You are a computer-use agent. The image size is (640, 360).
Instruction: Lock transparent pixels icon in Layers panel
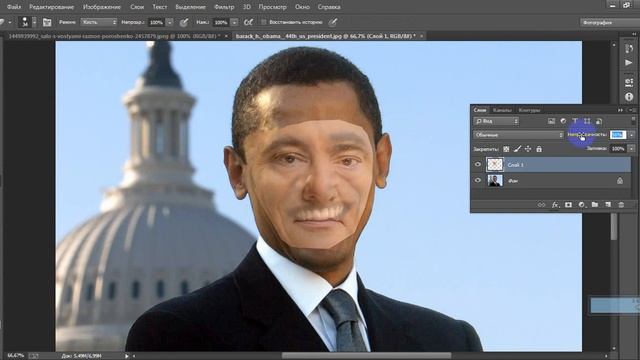[506, 149]
